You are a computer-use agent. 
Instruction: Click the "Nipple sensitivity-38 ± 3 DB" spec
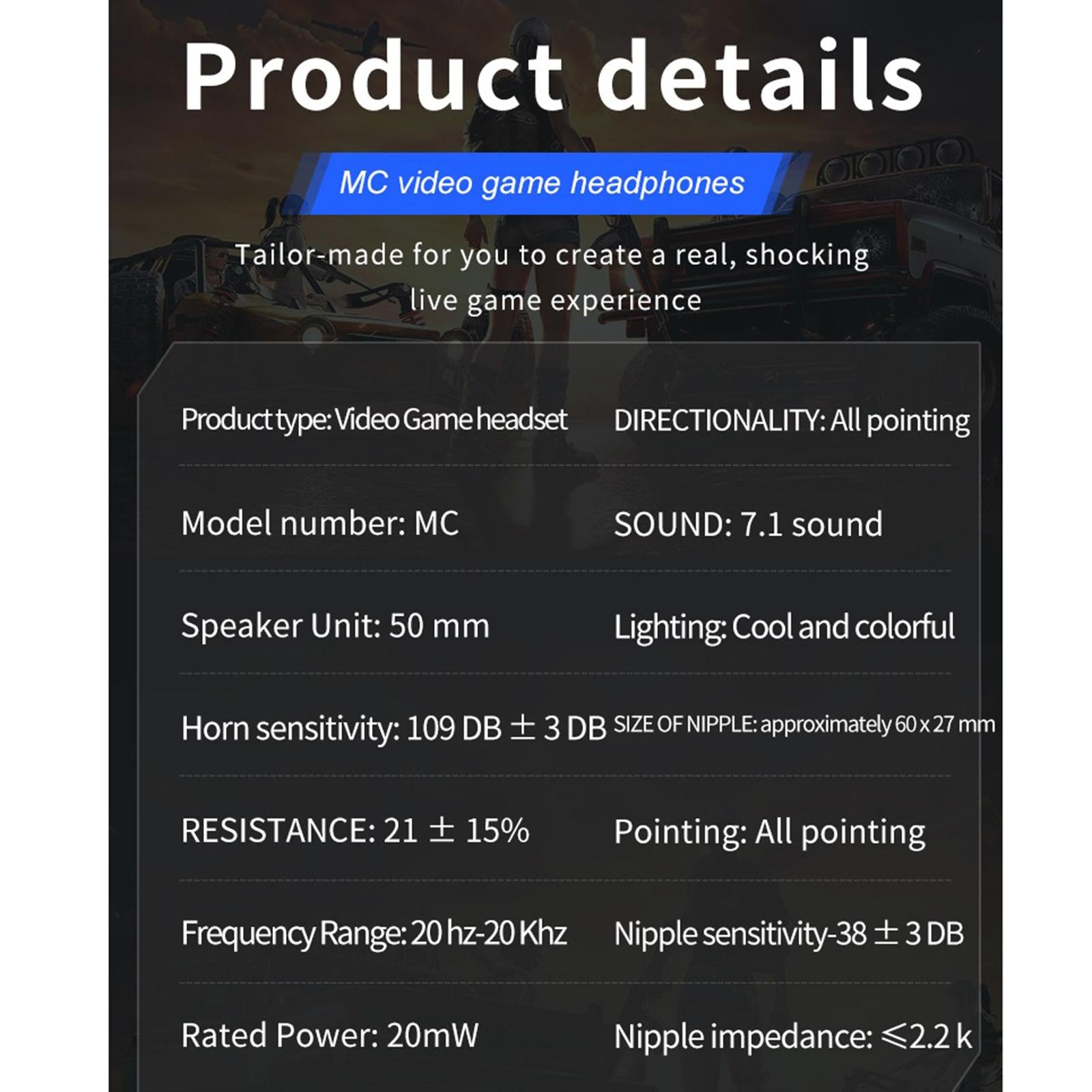tap(788, 934)
